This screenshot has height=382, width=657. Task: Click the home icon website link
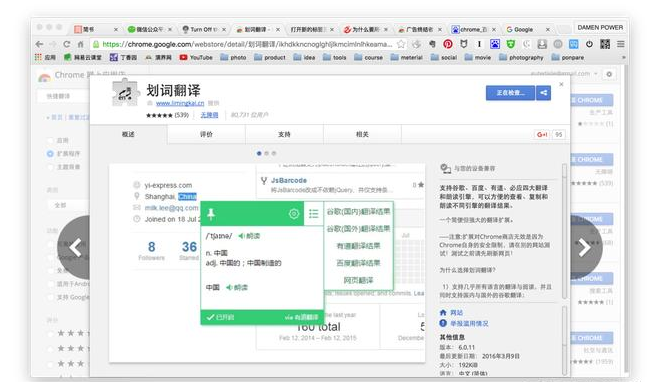click(443, 312)
